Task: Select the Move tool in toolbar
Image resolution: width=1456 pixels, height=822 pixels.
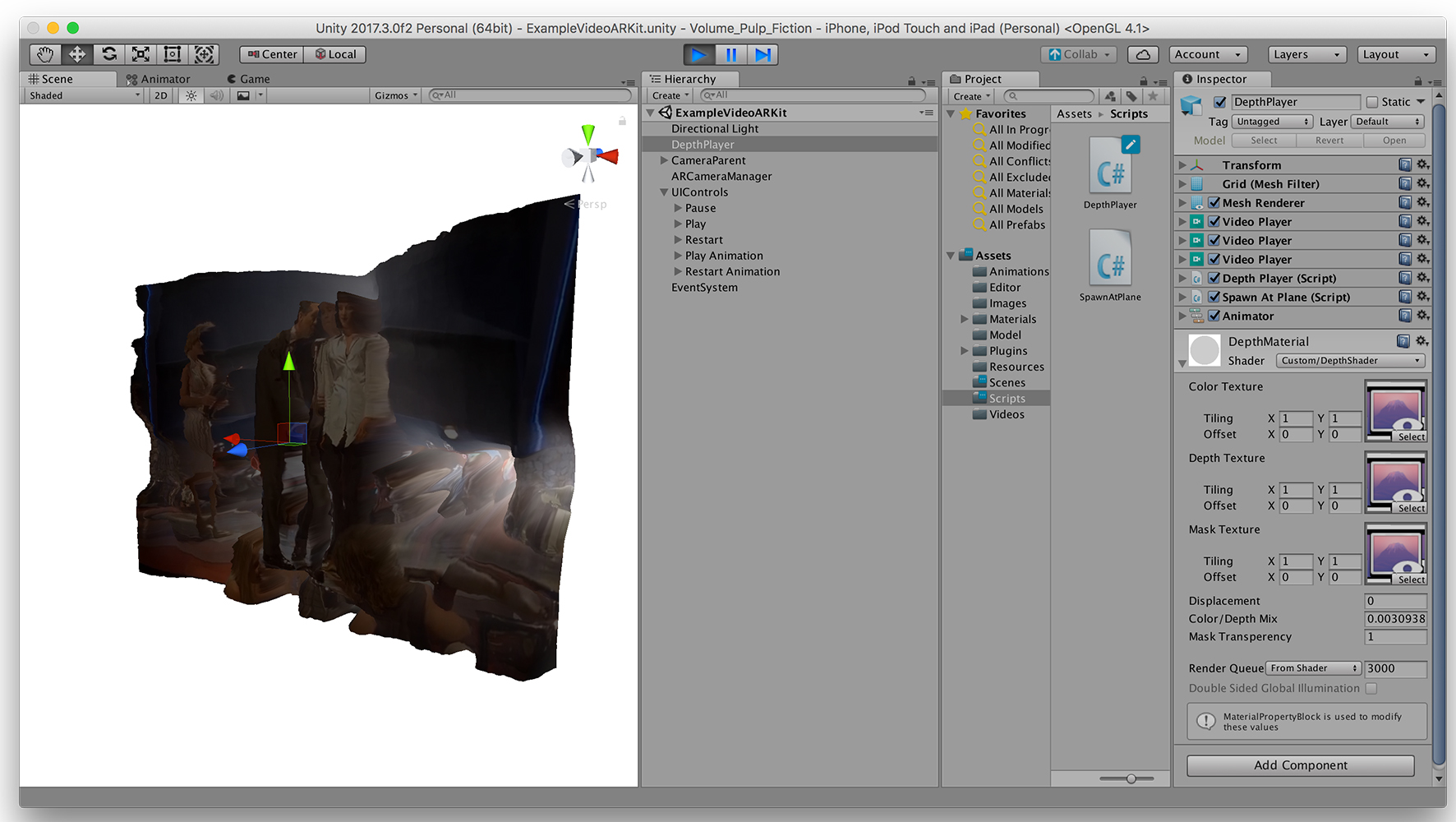Action: tap(77, 54)
